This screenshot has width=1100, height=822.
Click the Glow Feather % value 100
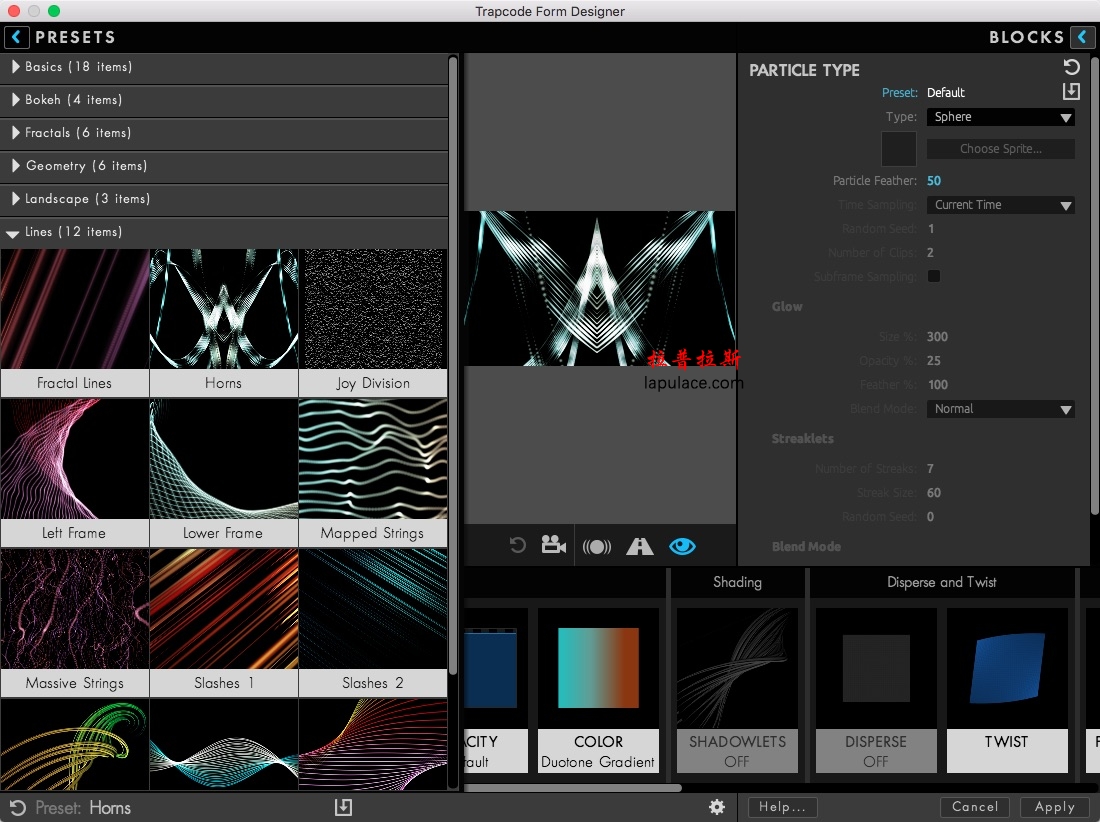point(937,385)
